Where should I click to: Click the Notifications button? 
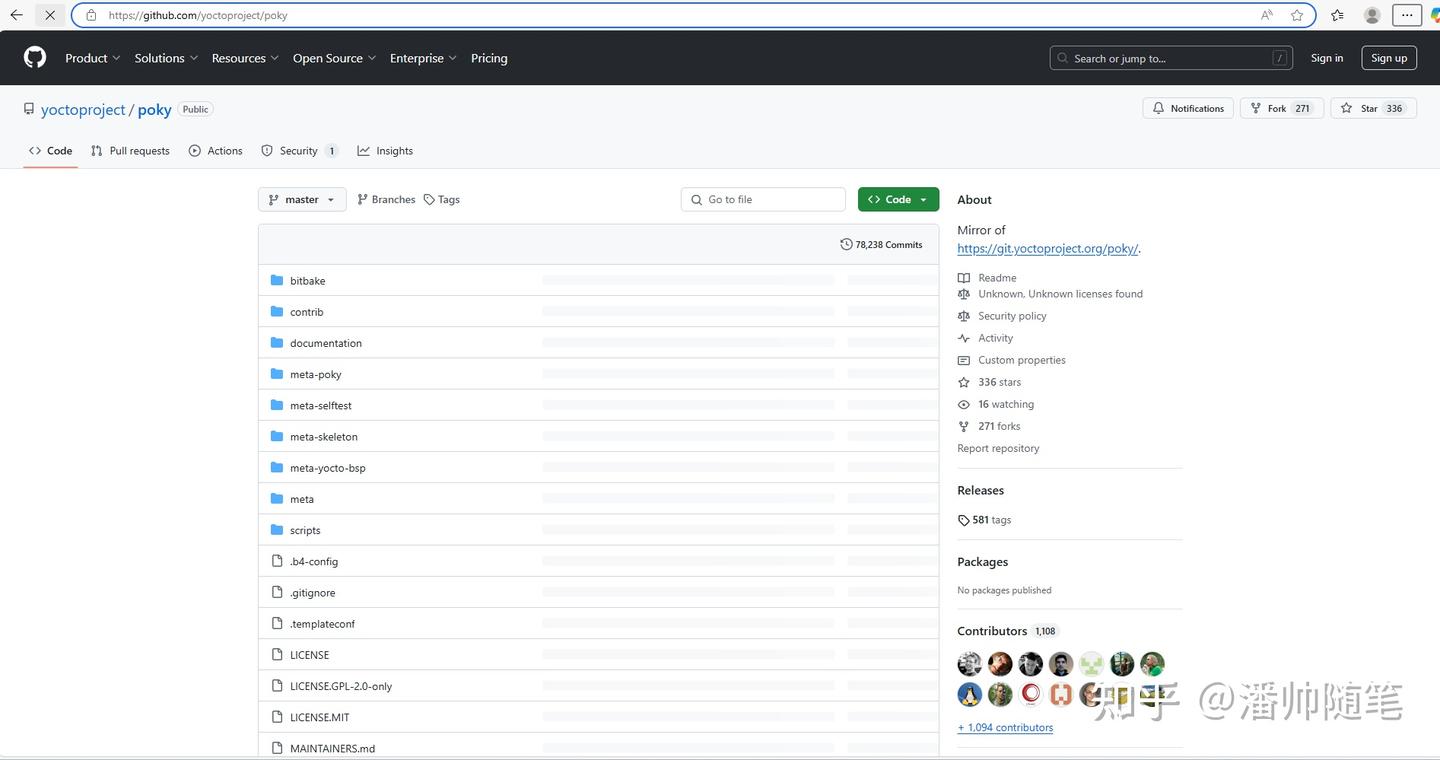tap(1188, 108)
